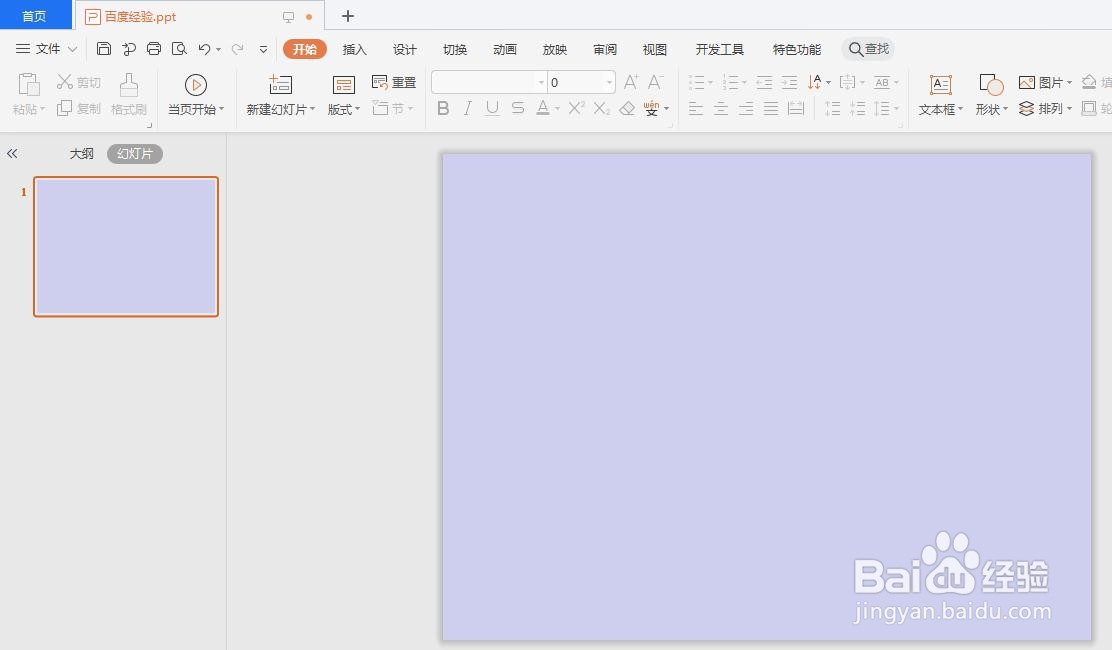This screenshot has width=1112, height=650.
Task: Decrease font size with A- icon
Action: [x=655, y=82]
